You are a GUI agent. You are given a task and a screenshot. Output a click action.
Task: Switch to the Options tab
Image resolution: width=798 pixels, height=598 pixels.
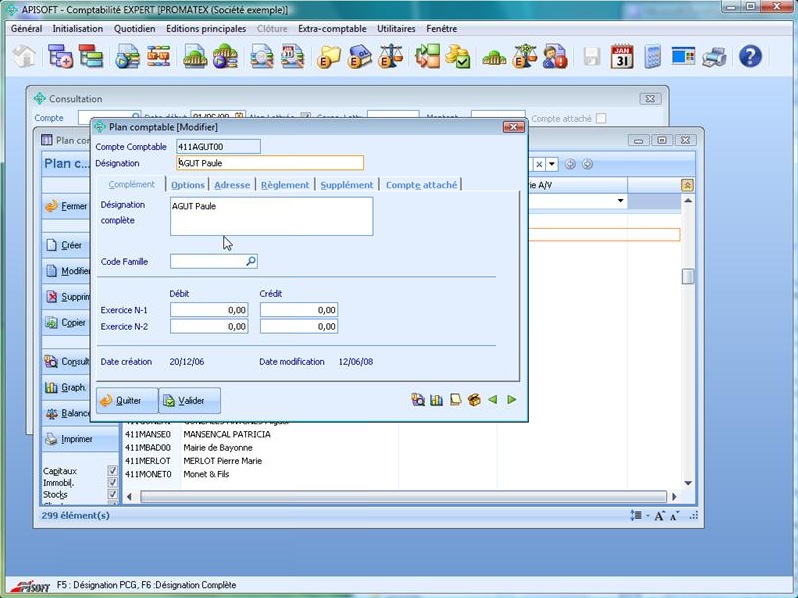point(188,185)
